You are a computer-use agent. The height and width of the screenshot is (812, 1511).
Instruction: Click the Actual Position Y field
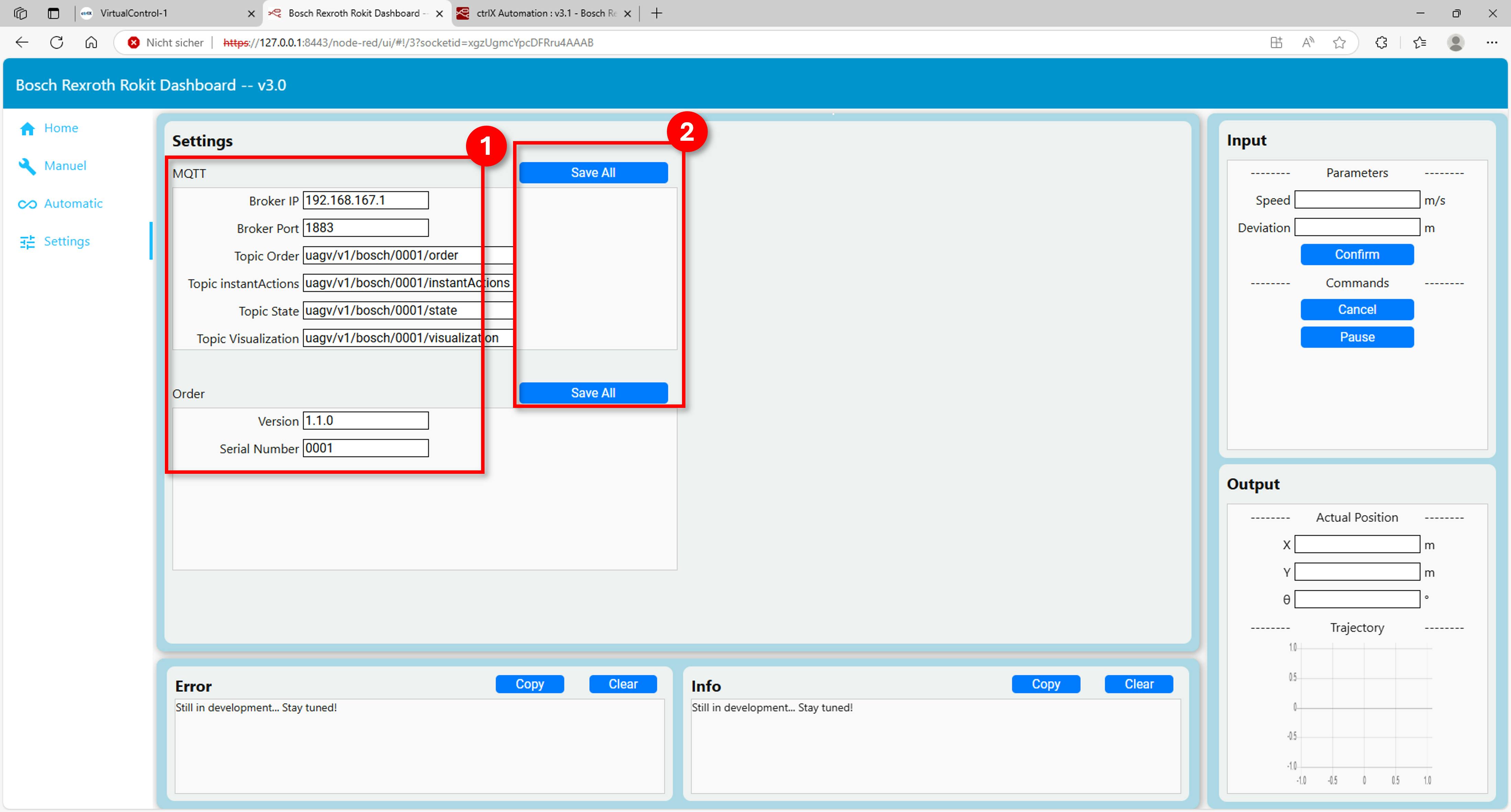[x=1357, y=572]
